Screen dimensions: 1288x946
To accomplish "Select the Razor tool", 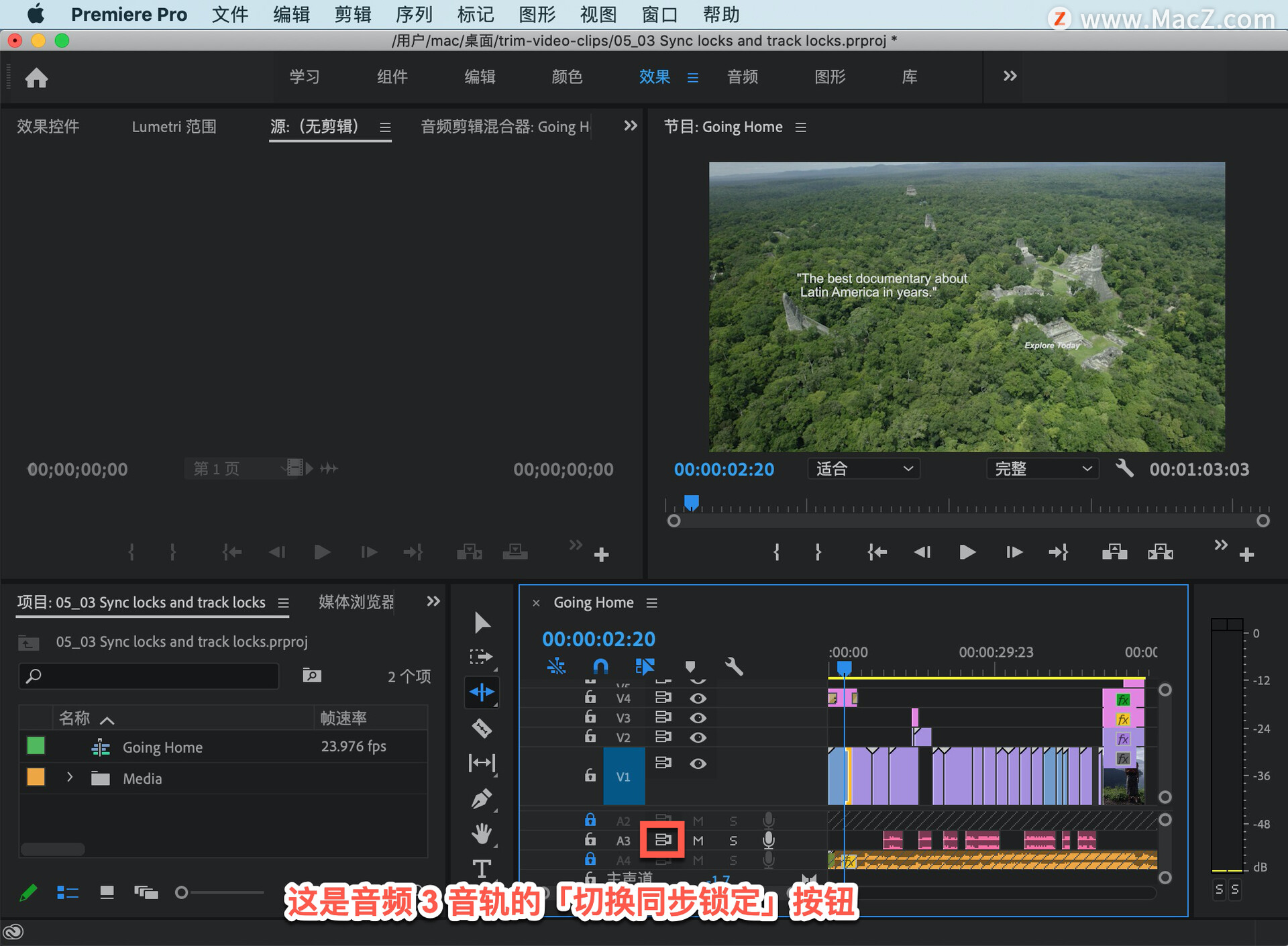I will click(482, 728).
